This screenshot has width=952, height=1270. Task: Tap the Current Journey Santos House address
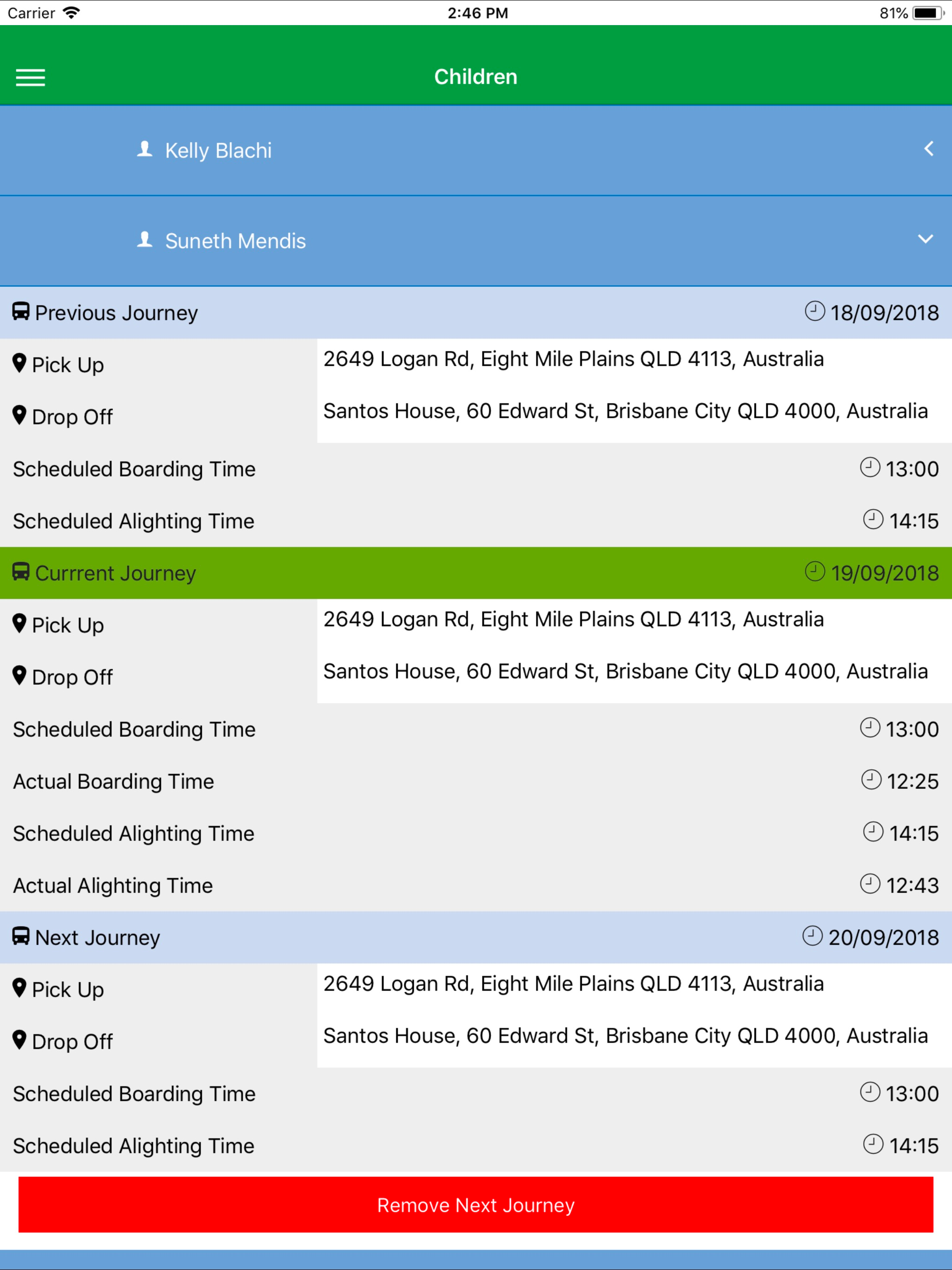(x=626, y=672)
